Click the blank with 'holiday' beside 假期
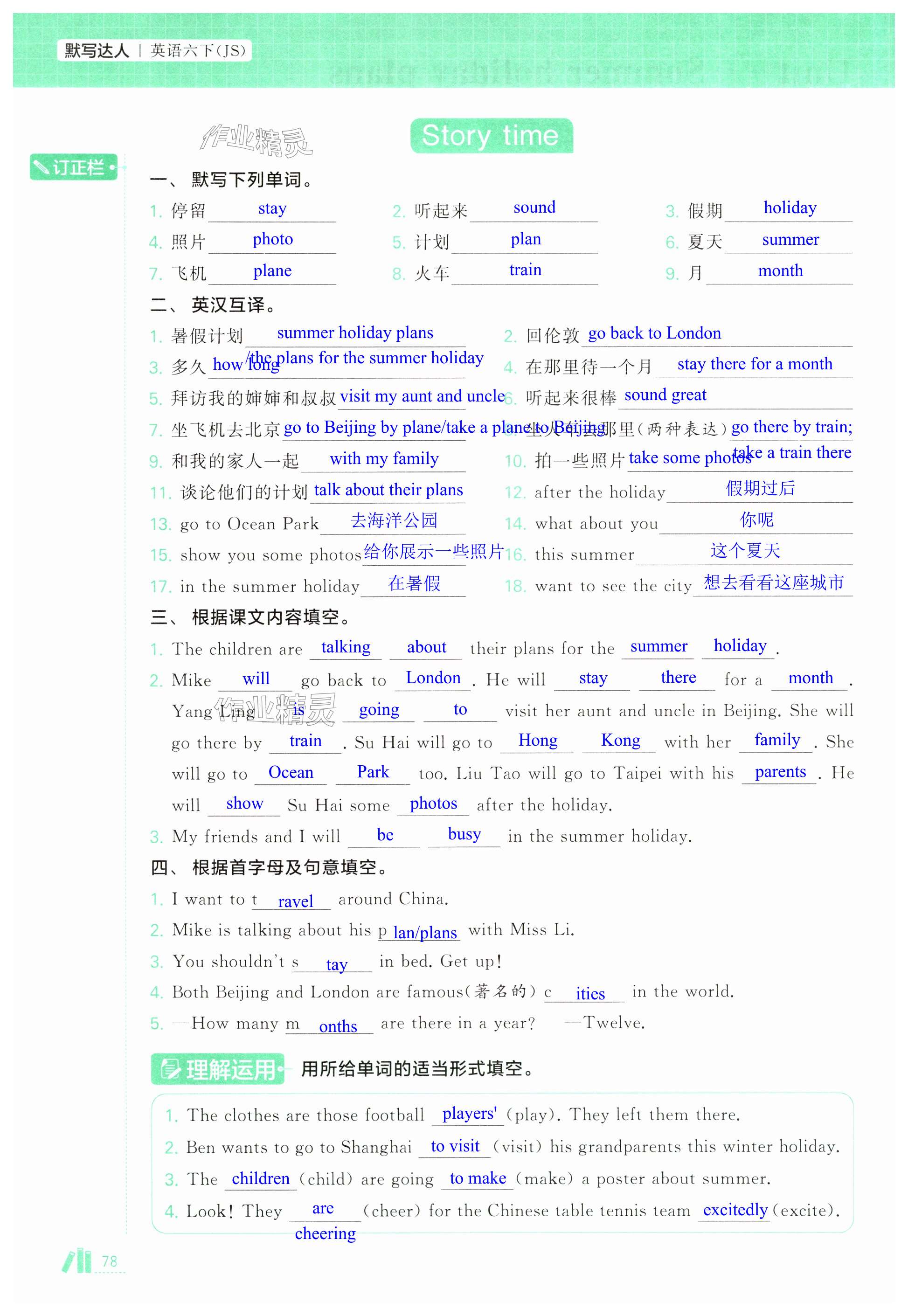The width and height of the screenshot is (908, 1316). (x=789, y=208)
